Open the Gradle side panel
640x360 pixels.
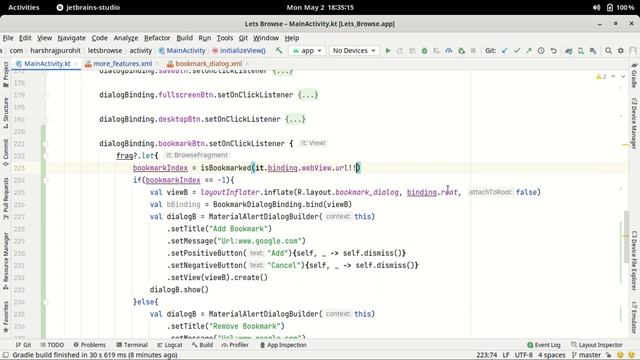634,76
